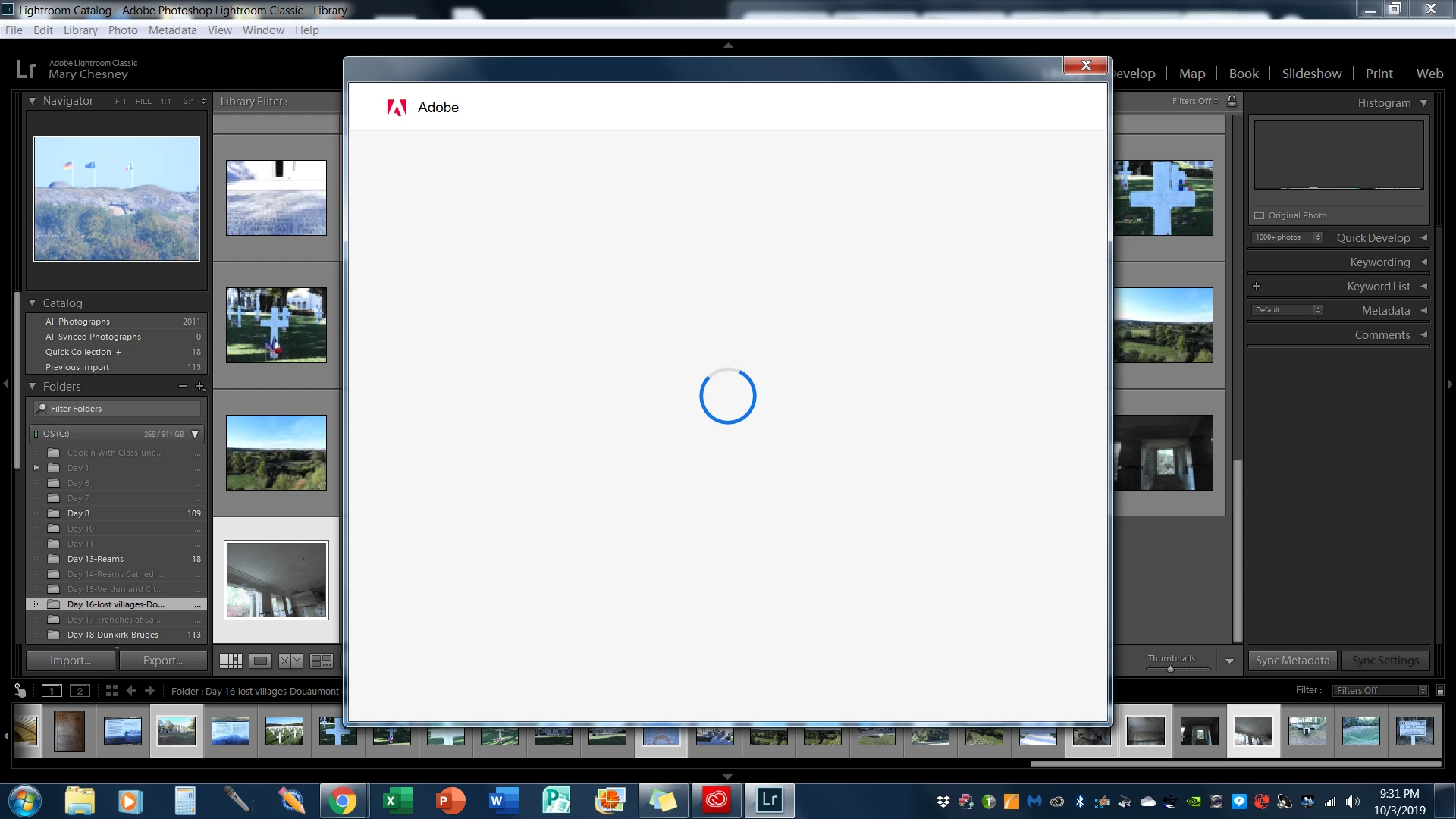This screenshot has height=819, width=1456.
Task: Switch to Loupe view icon
Action: 260,661
